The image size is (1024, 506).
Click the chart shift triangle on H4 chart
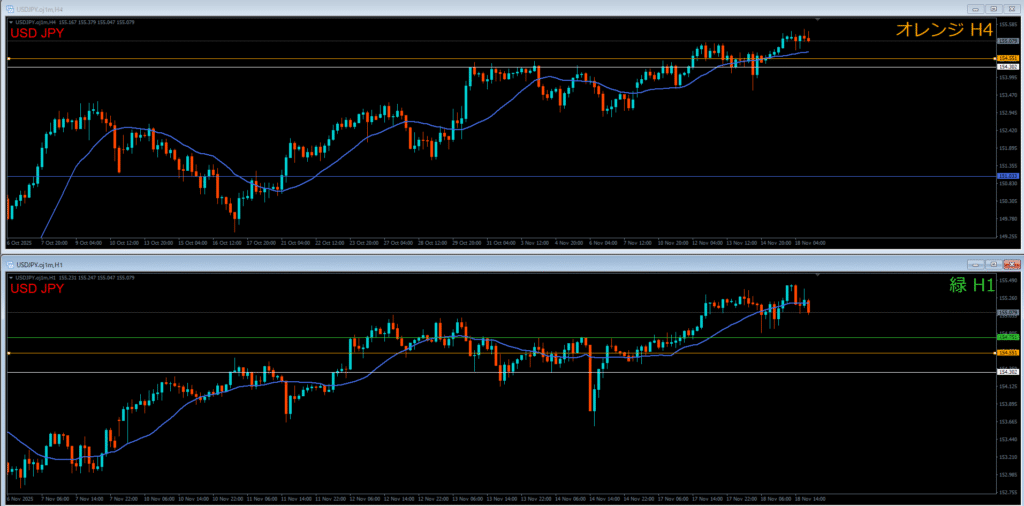tap(818, 19)
